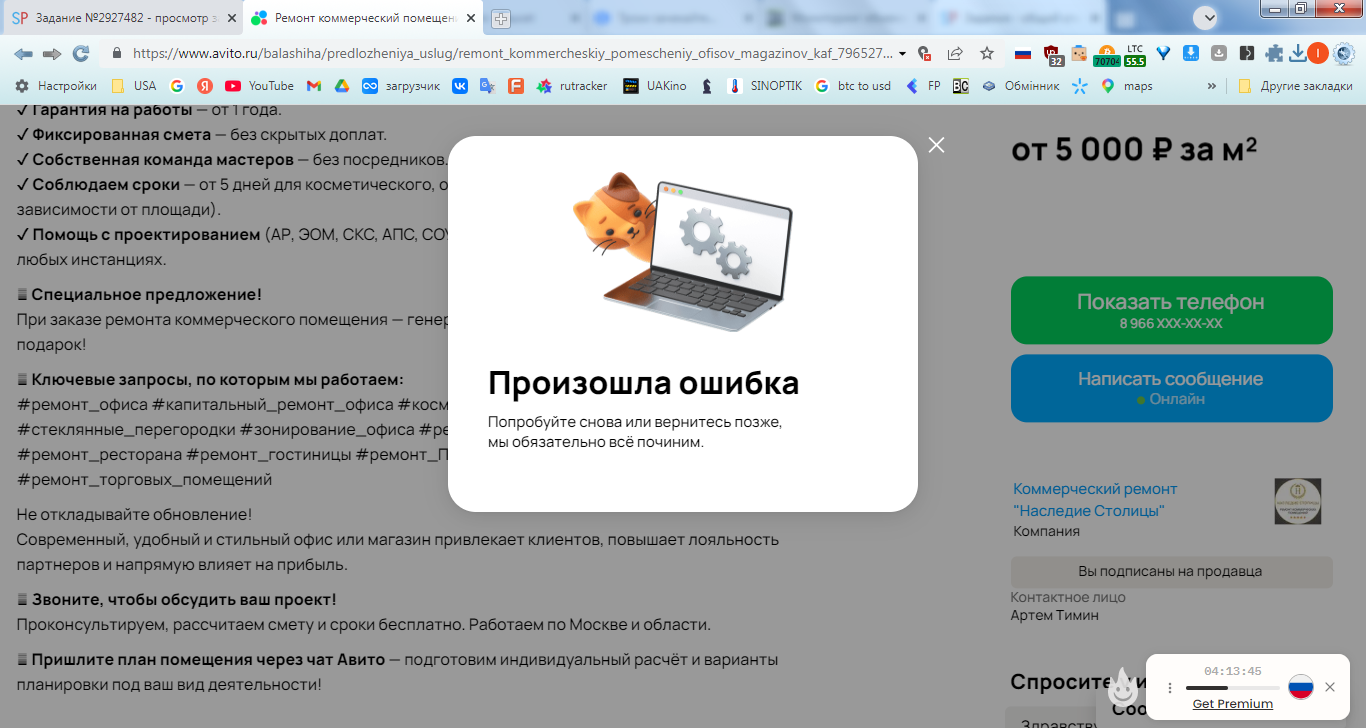
Task: Click the seller company logo thumbnail
Action: (x=1297, y=501)
